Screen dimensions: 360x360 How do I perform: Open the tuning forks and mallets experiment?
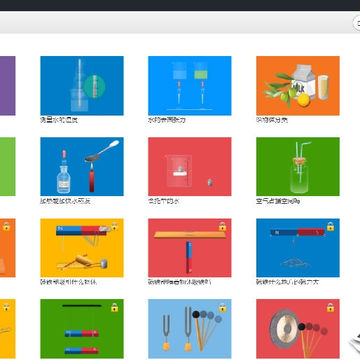click(x=190, y=329)
